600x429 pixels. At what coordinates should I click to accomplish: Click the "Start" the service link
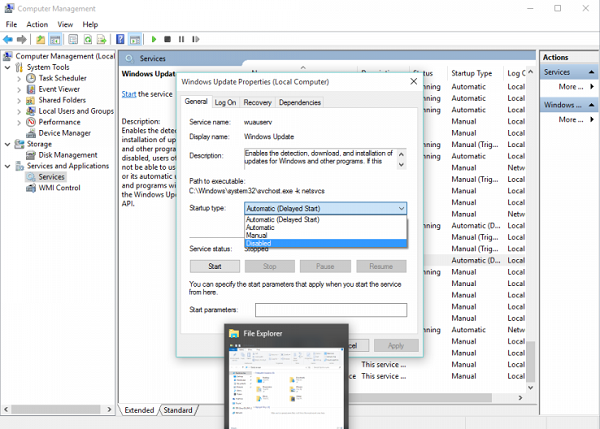(x=129, y=94)
